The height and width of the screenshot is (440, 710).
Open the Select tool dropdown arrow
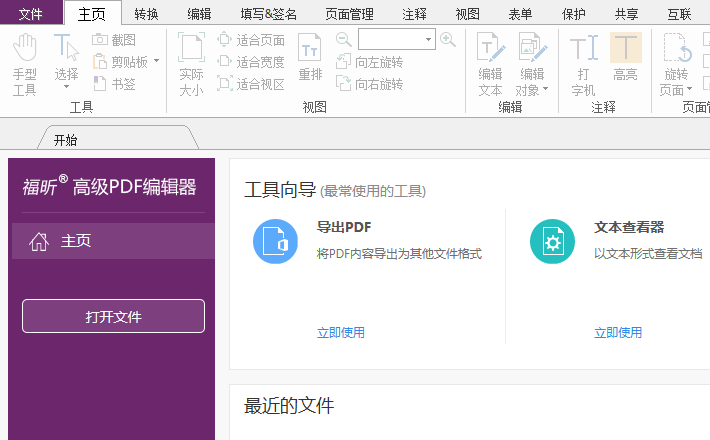point(66,86)
